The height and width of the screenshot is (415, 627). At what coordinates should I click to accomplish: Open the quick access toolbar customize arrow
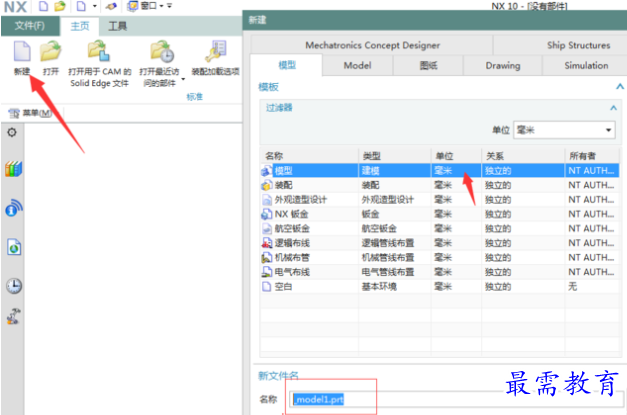point(170,6)
